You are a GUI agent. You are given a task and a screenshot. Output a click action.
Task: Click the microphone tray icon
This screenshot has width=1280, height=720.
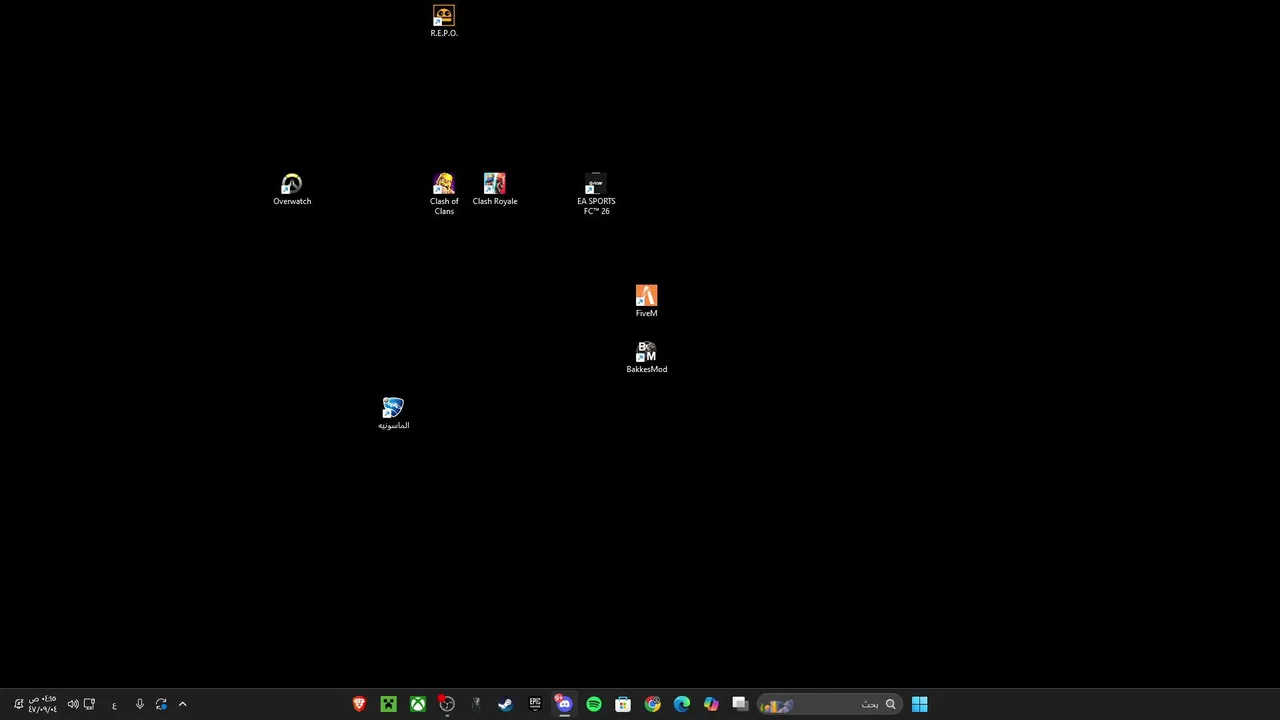pos(139,704)
